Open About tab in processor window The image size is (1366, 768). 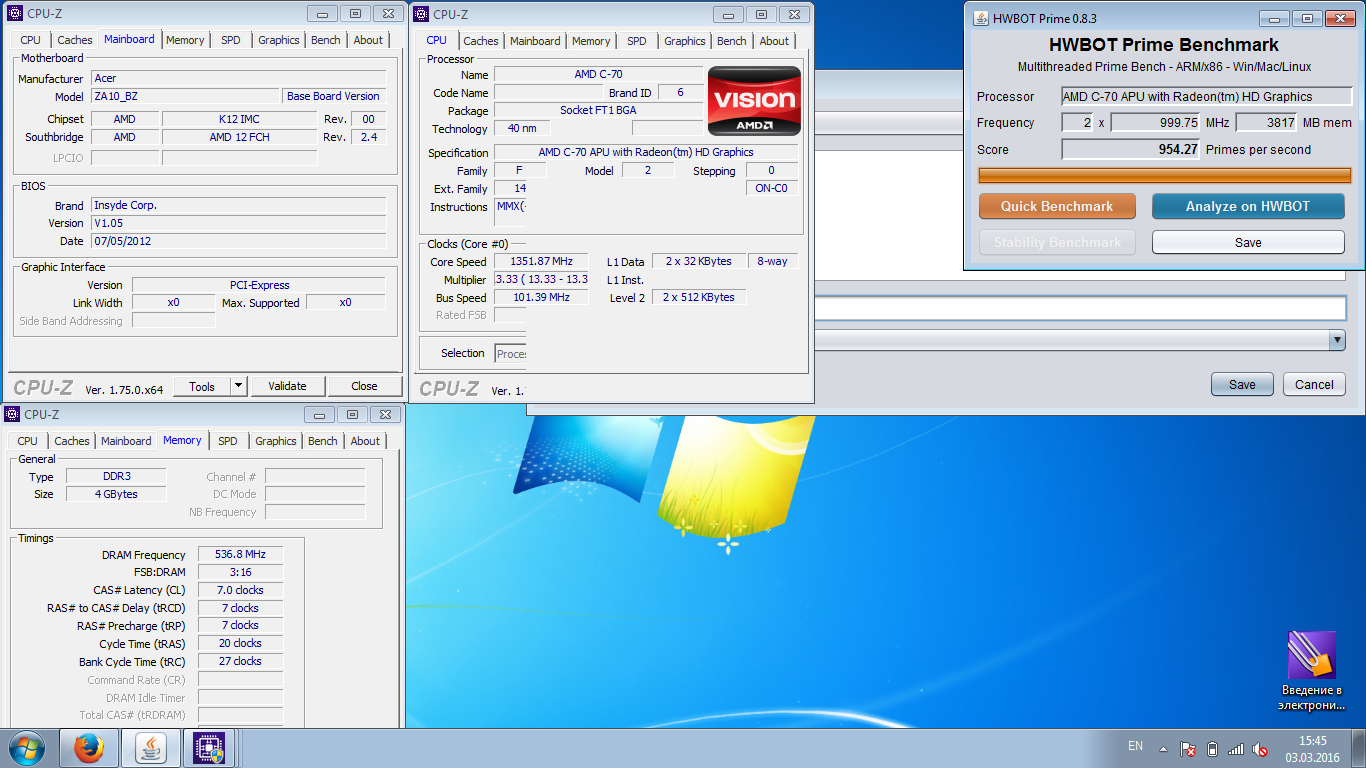774,41
